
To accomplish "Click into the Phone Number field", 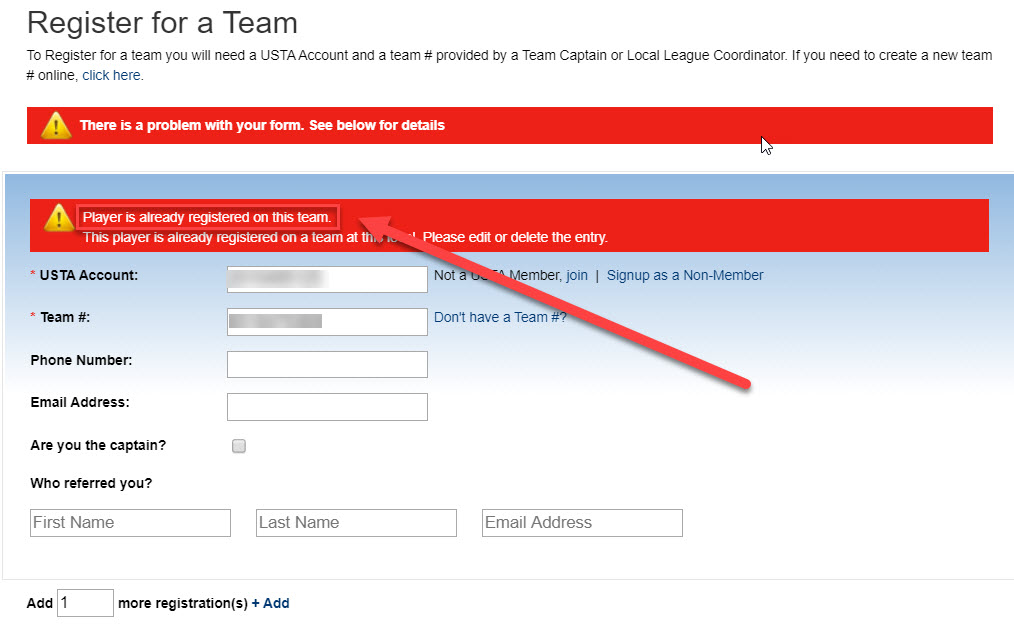I will tap(327, 364).
